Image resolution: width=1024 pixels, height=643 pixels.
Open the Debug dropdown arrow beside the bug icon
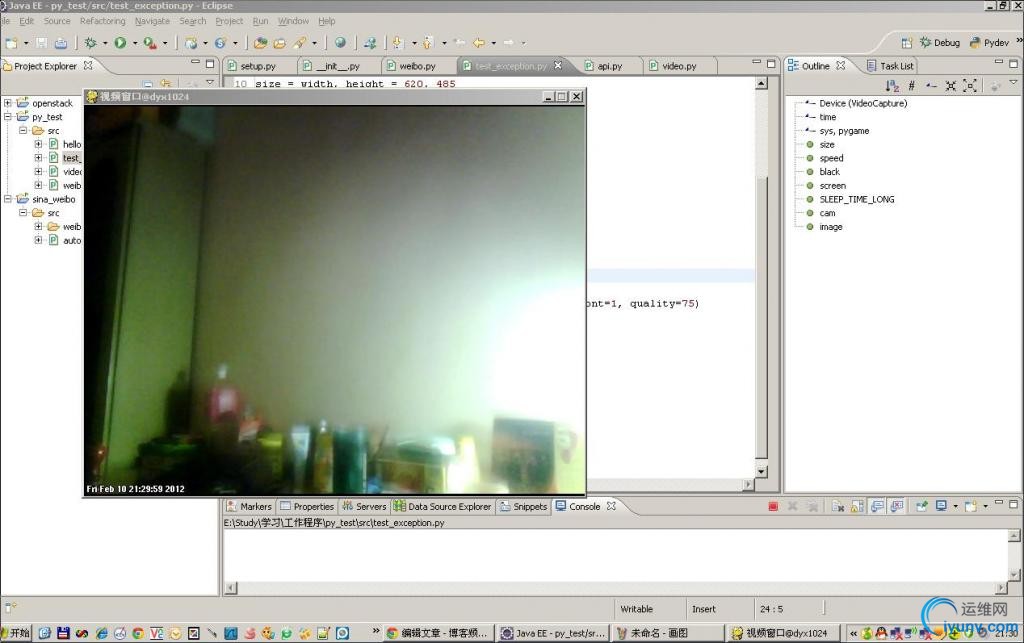click(104, 43)
